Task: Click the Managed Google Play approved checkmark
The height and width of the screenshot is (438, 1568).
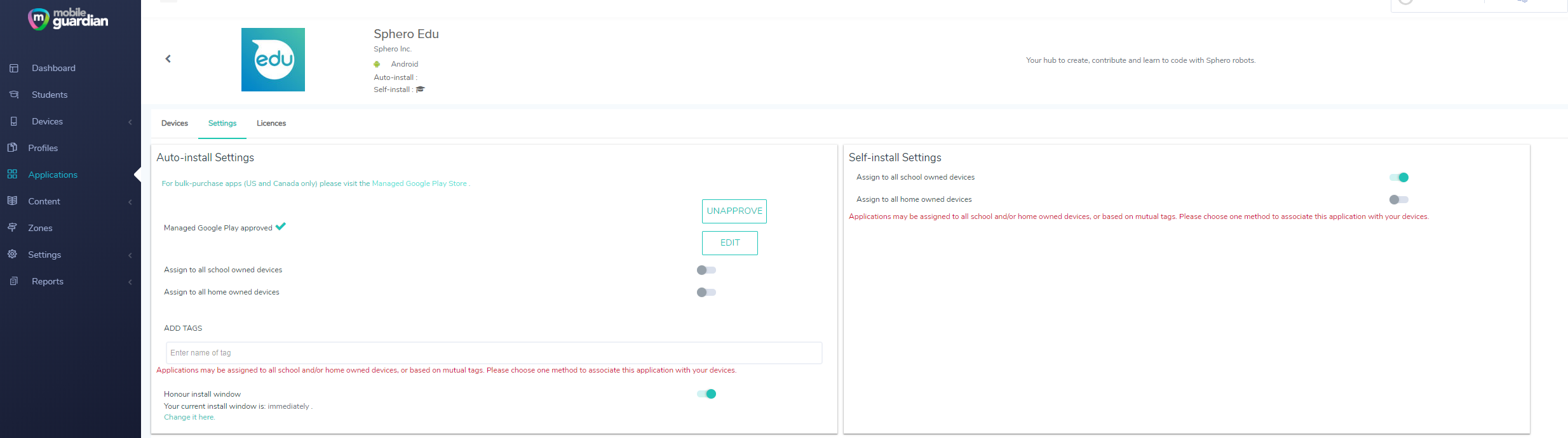Action: click(x=281, y=227)
